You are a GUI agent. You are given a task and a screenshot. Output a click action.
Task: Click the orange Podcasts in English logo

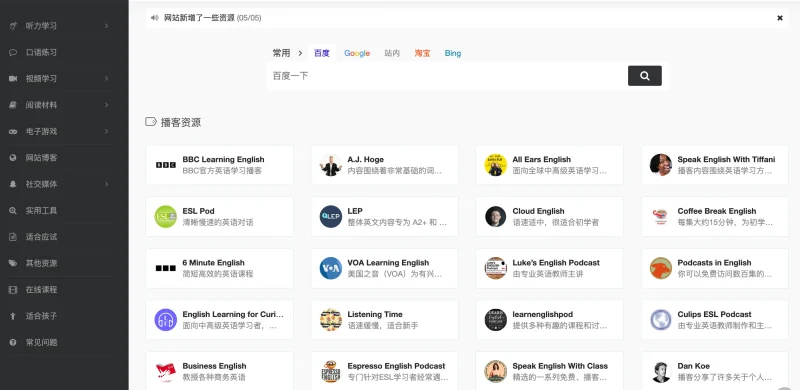[661, 268]
